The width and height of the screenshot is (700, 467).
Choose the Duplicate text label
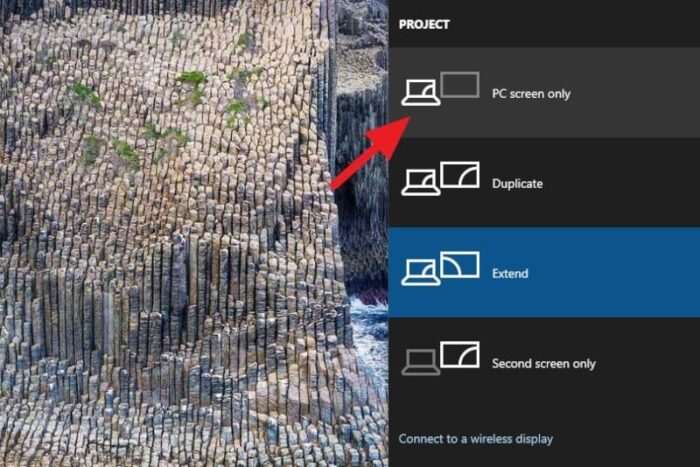[x=517, y=183]
